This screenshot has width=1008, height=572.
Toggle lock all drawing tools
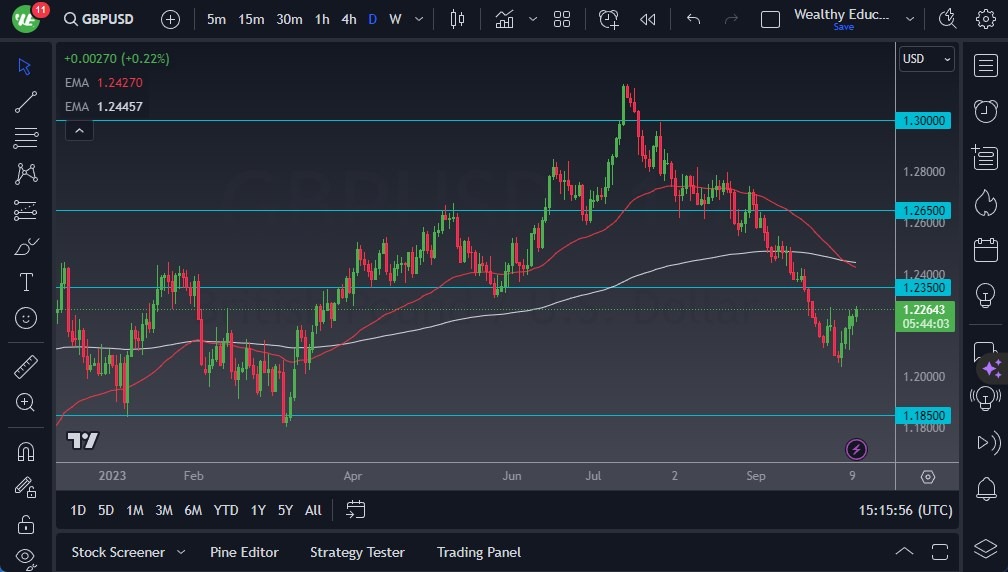click(26, 523)
